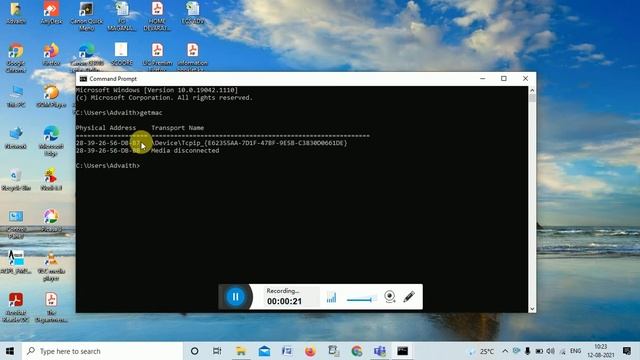Select Command Prompt taskbar button
Image resolution: width=640 pixels, height=360 pixels.
(403, 351)
